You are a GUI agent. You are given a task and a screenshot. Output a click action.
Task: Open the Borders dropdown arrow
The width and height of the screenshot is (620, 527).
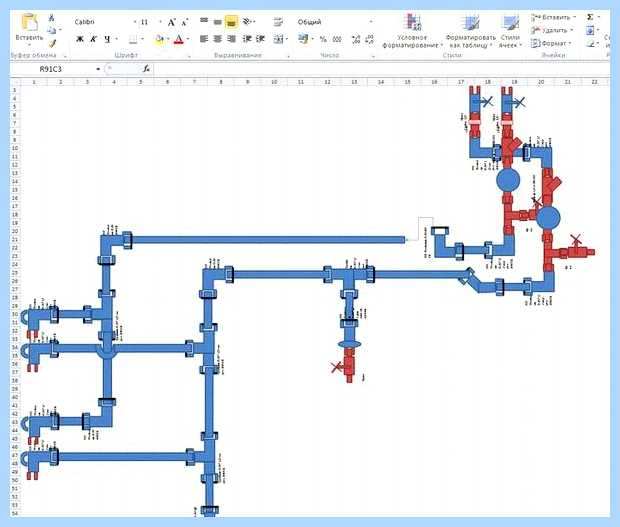pos(142,39)
